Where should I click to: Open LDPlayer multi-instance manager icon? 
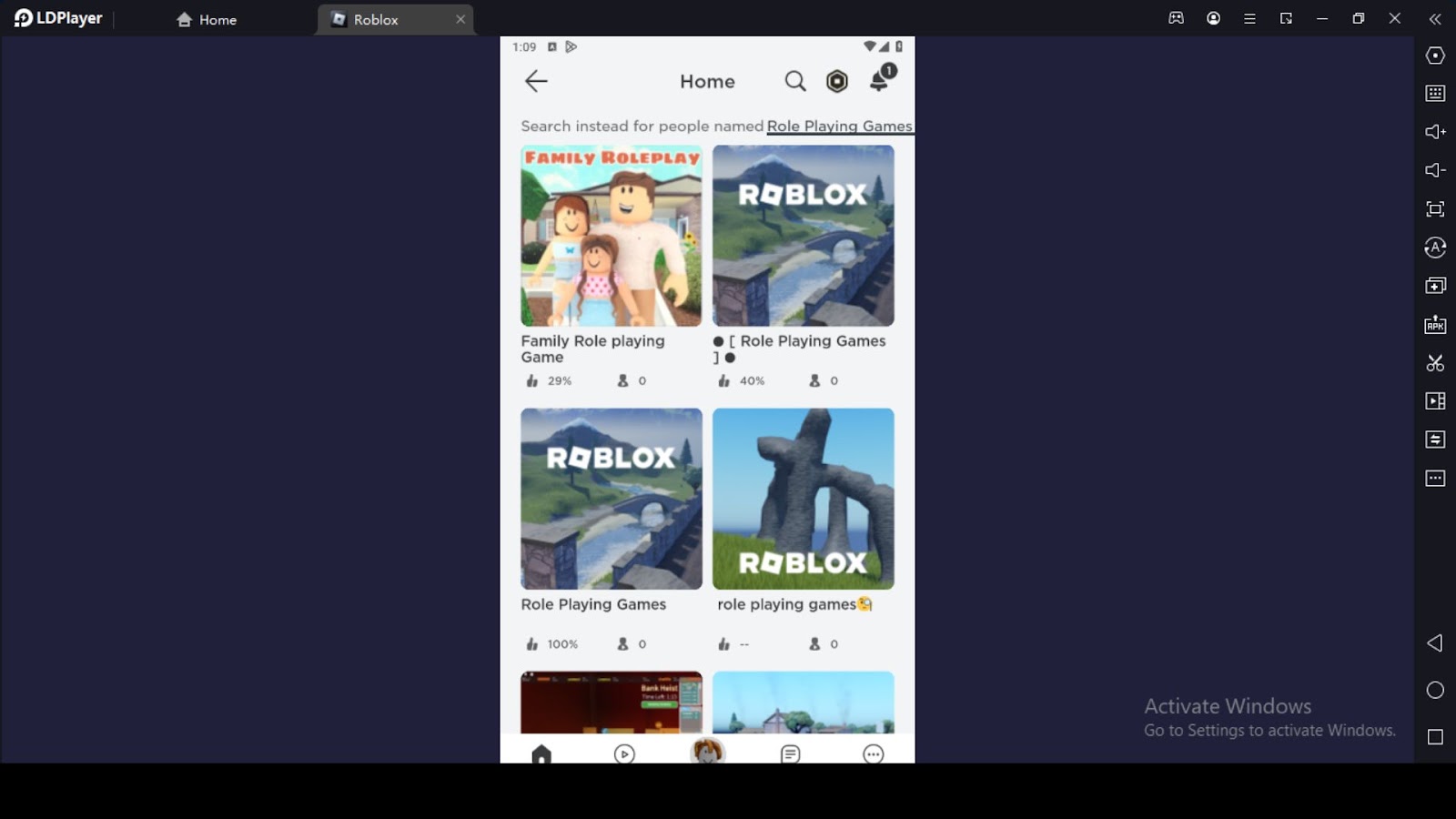click(1435, 286)
